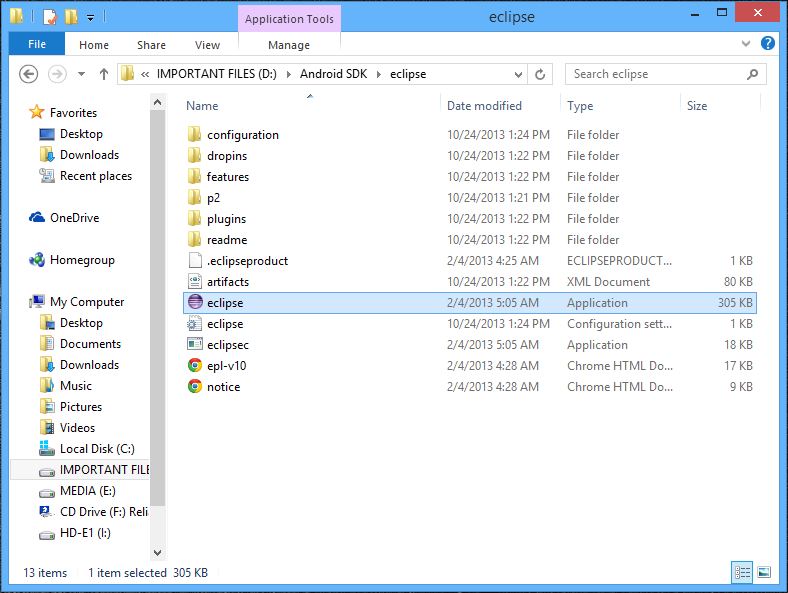Image resolution: width=788 pixels, height=593 pixels.
Task: Sort by the Type column header
Action: [580, 106]
